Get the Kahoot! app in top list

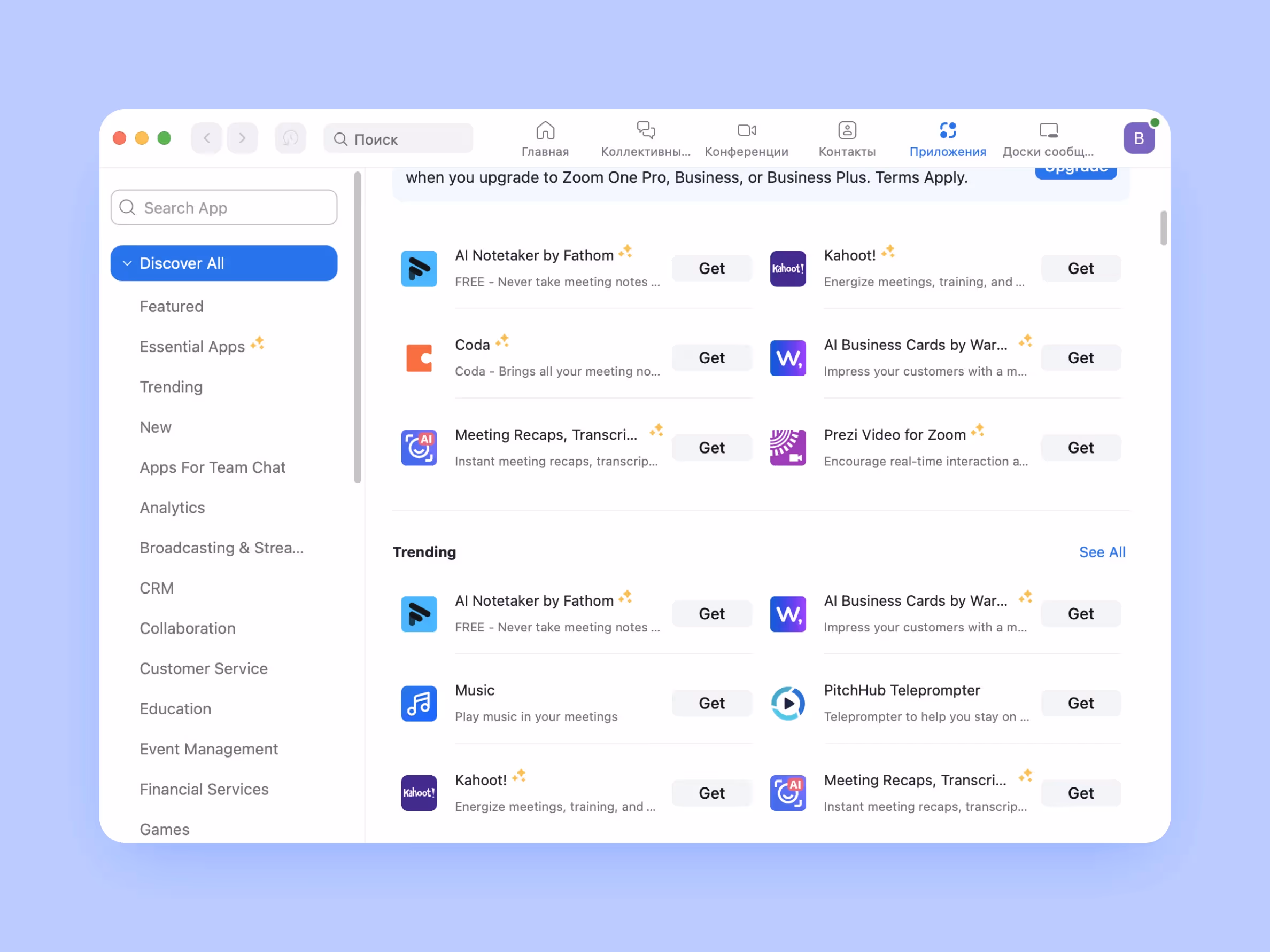click(x=1080, y=269)
